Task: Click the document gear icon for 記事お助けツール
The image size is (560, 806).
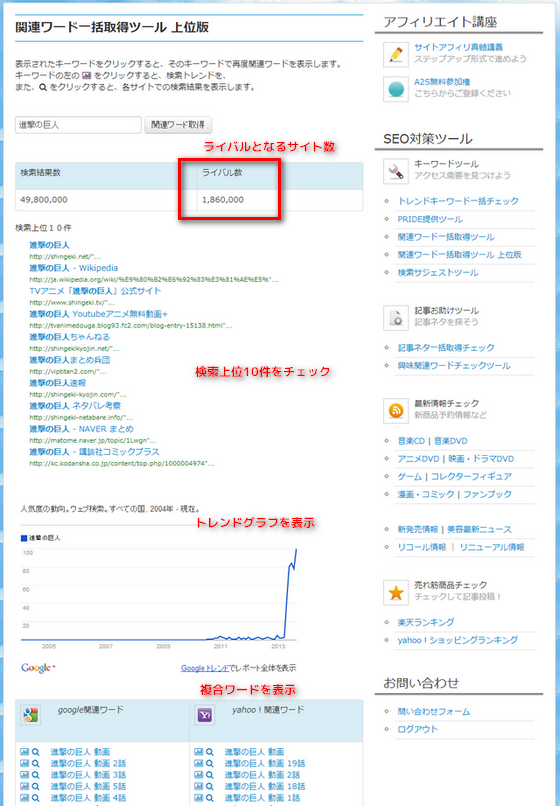Action: [x=396, y=318]
